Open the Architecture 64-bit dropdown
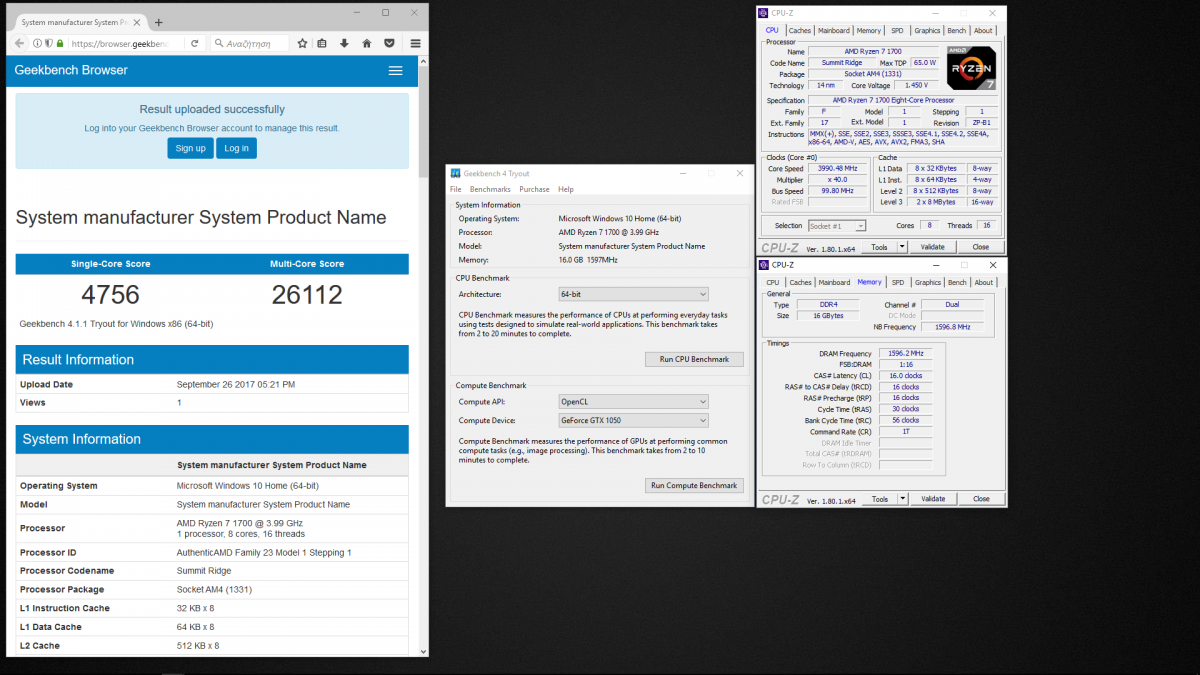The image size is (1200, 675). [633, 294]
